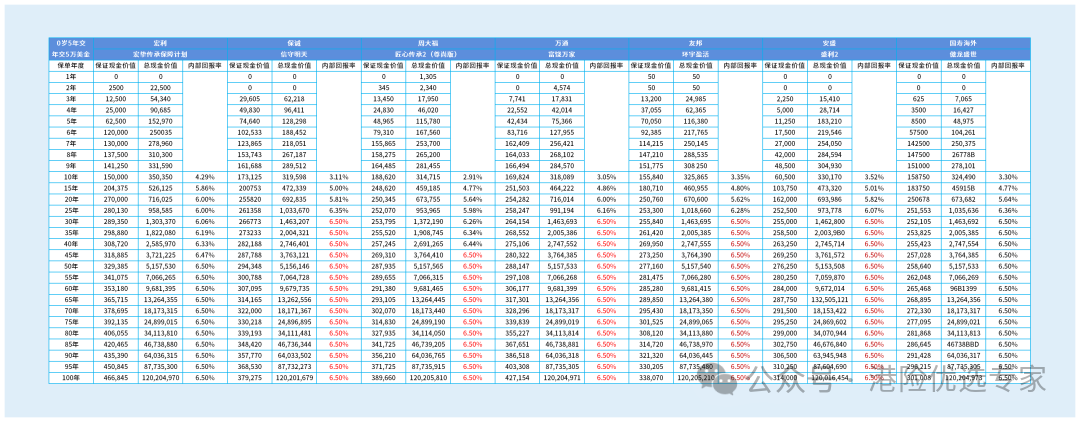This screenshot has width=1080, height=422.
Task: Select the cell showing 120,201,679
Action: click(x=294, y=377)
